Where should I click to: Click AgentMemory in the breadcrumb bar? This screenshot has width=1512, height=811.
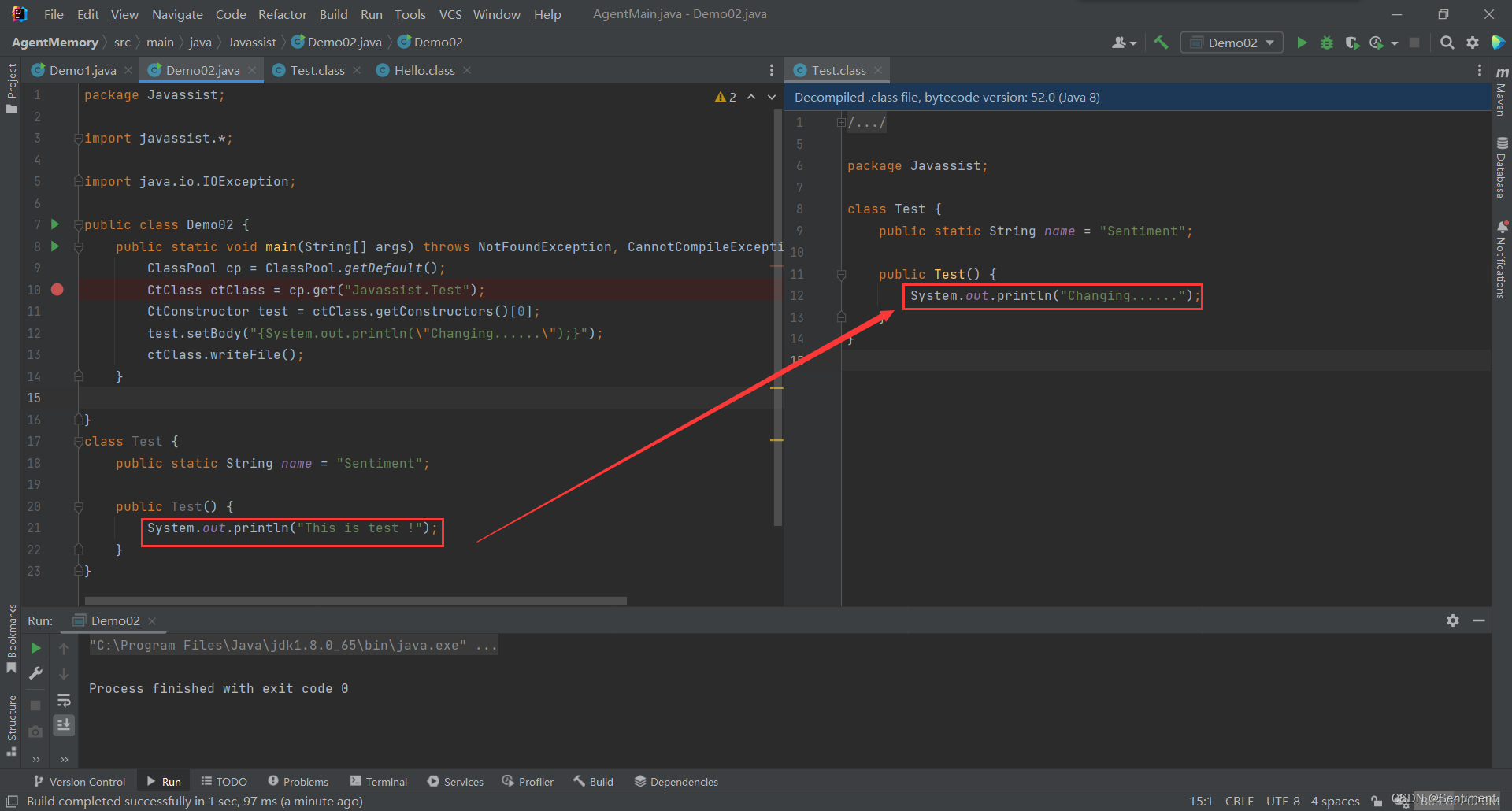tap(54, 43)
